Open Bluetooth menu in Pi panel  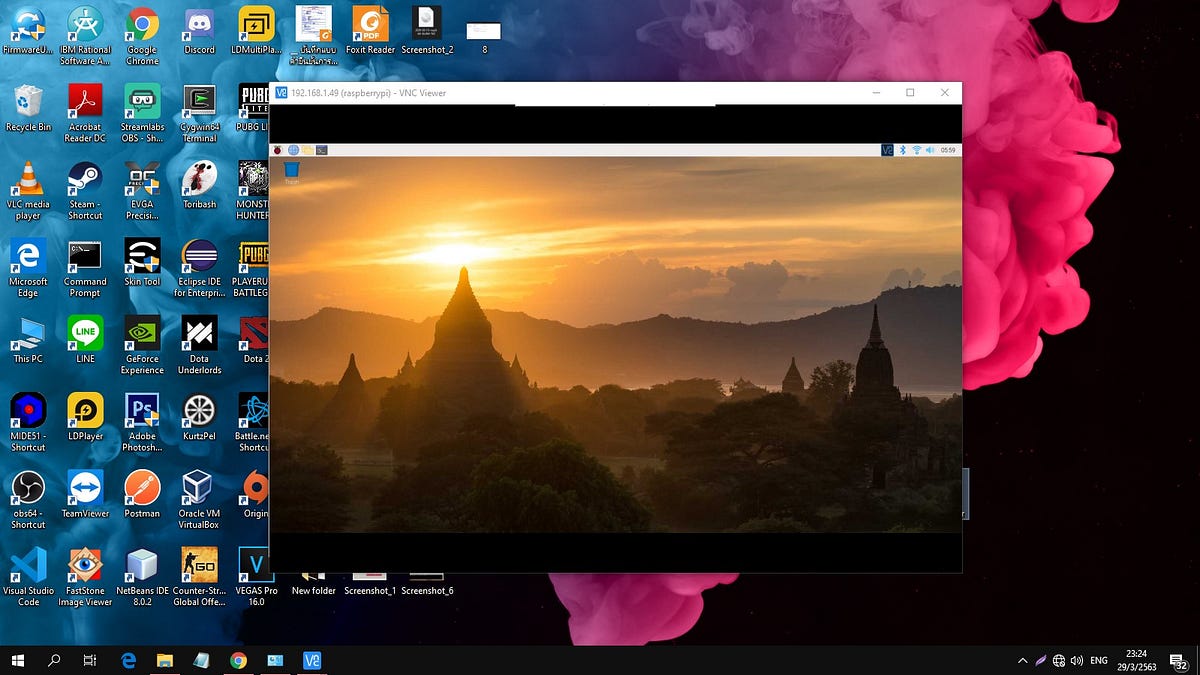[901, 150]
